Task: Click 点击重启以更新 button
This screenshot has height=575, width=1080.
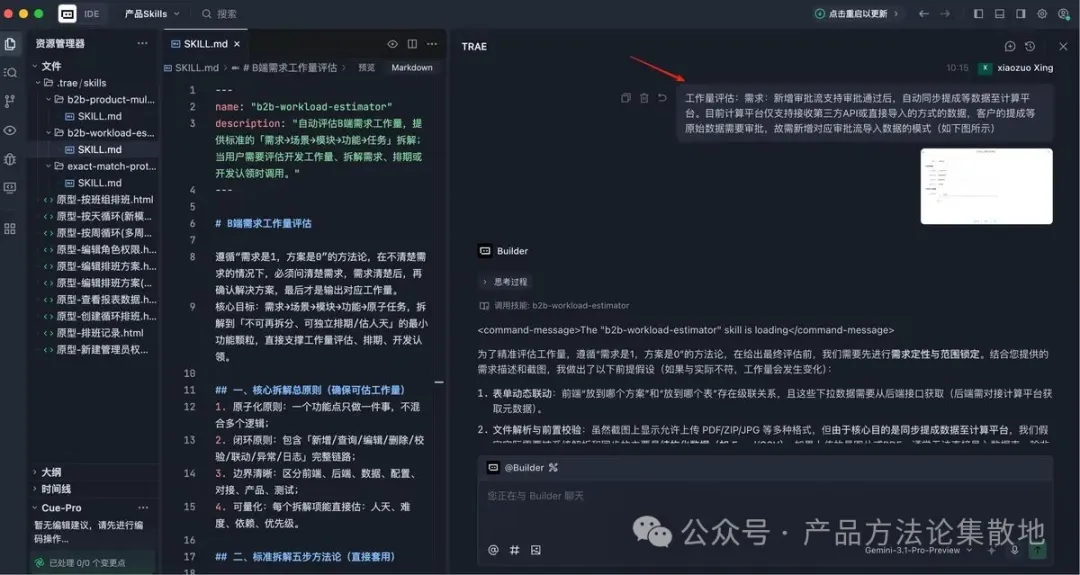Action: click(x=856, y=14)
